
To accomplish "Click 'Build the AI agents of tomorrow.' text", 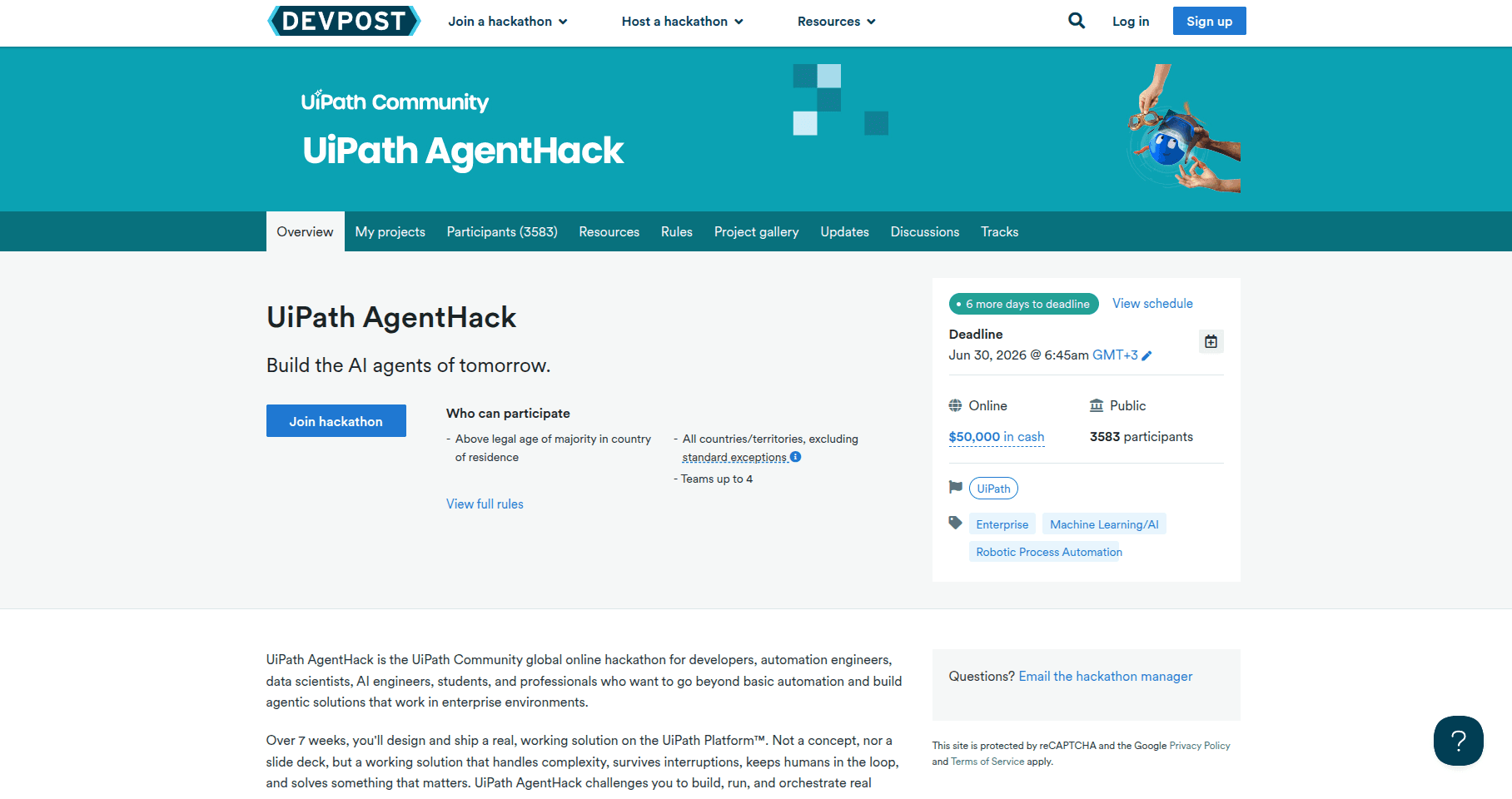I will pos(408,365).
